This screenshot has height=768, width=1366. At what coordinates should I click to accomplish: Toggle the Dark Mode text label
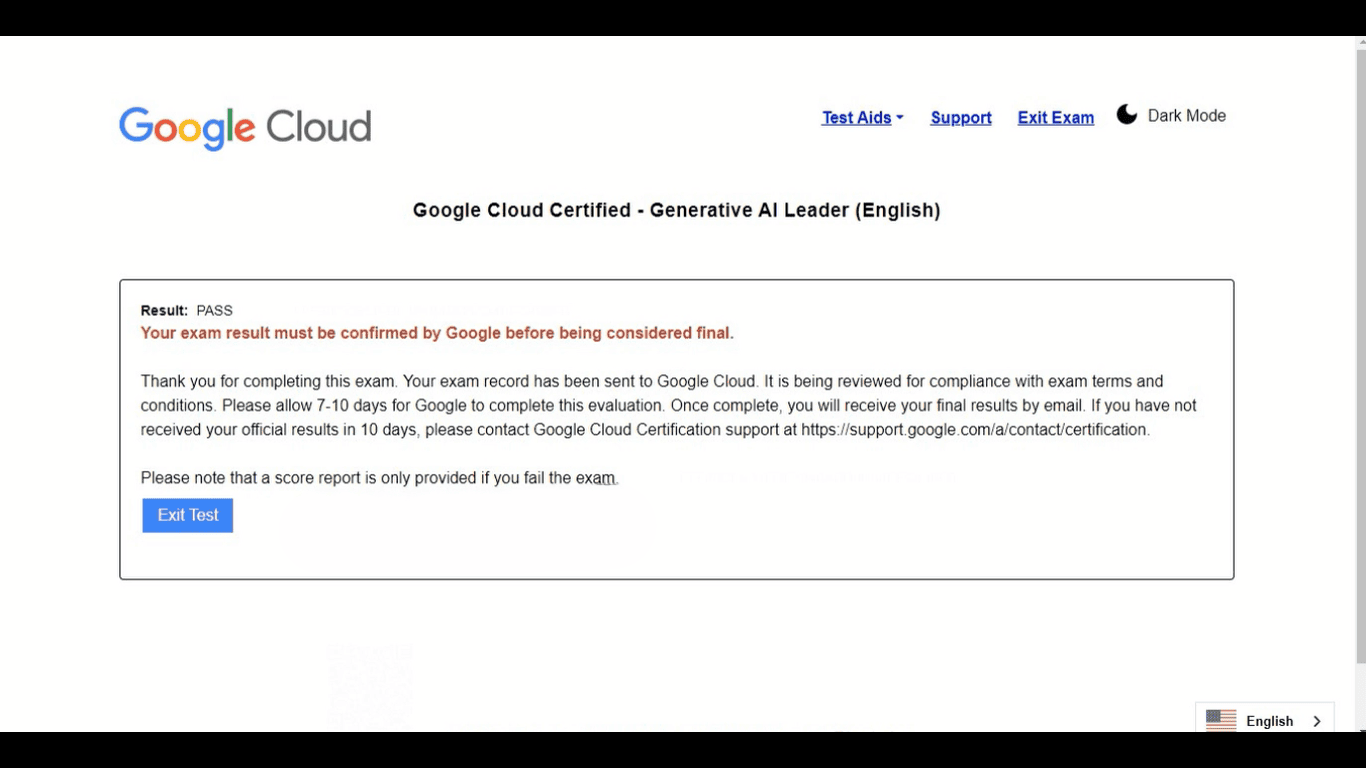coord(1187,116)
